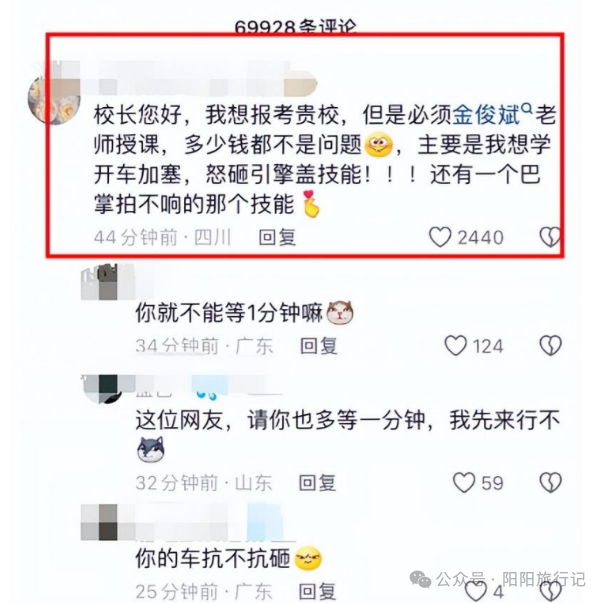The height and width of the screenshot is (603, 605).
Task: Tap the 69928条评论 header
Action: (295, 26)
